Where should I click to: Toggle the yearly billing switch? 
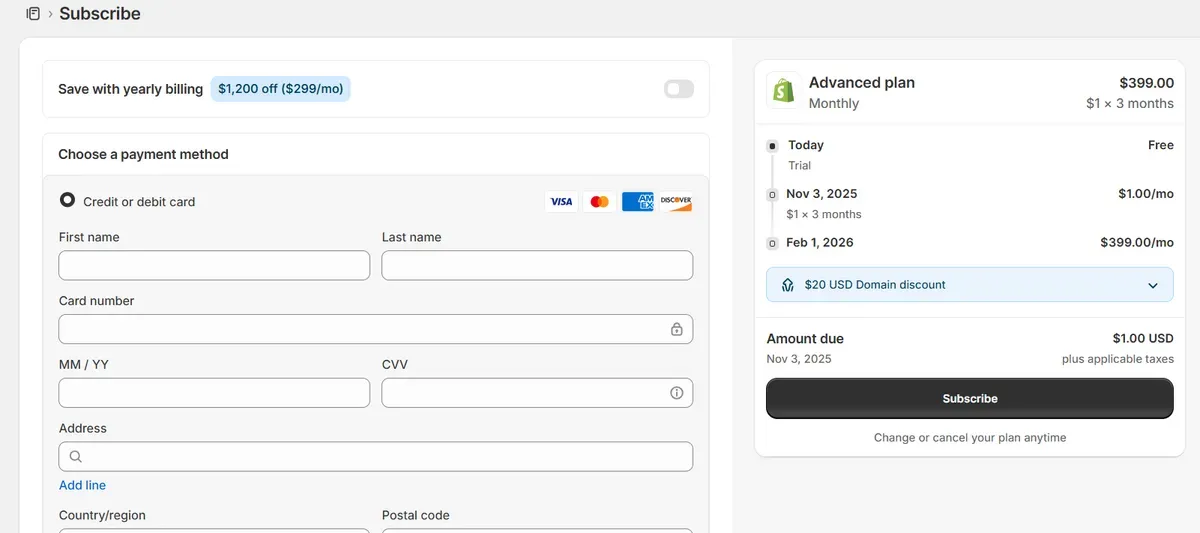[x=678, y=89]
